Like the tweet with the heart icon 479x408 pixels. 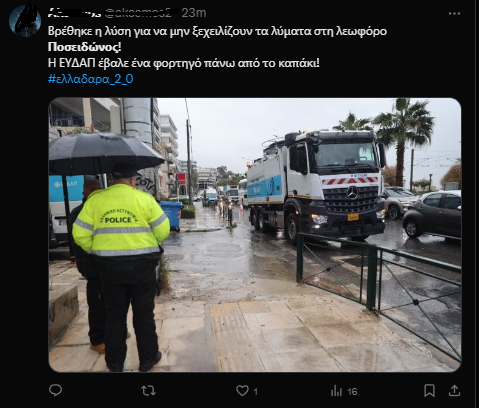click(x=242, y=391)
